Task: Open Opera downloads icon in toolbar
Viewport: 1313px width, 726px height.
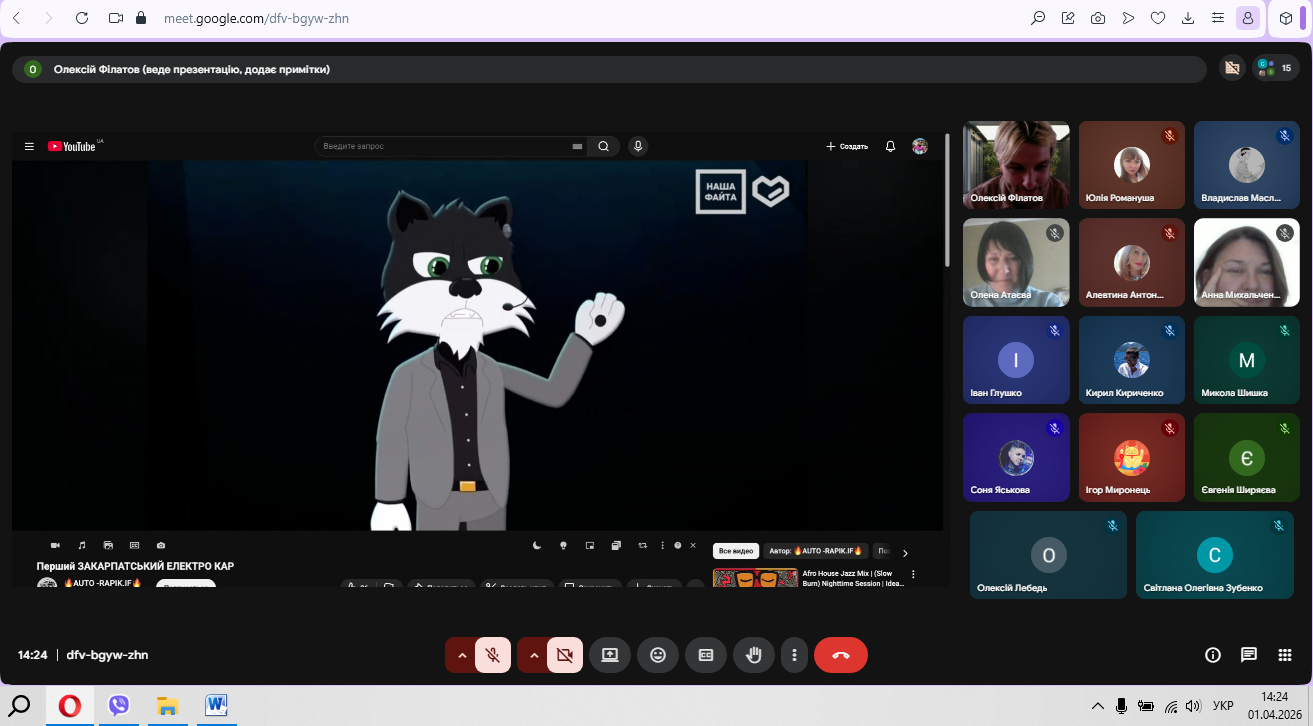Action: click(1188, 18)
